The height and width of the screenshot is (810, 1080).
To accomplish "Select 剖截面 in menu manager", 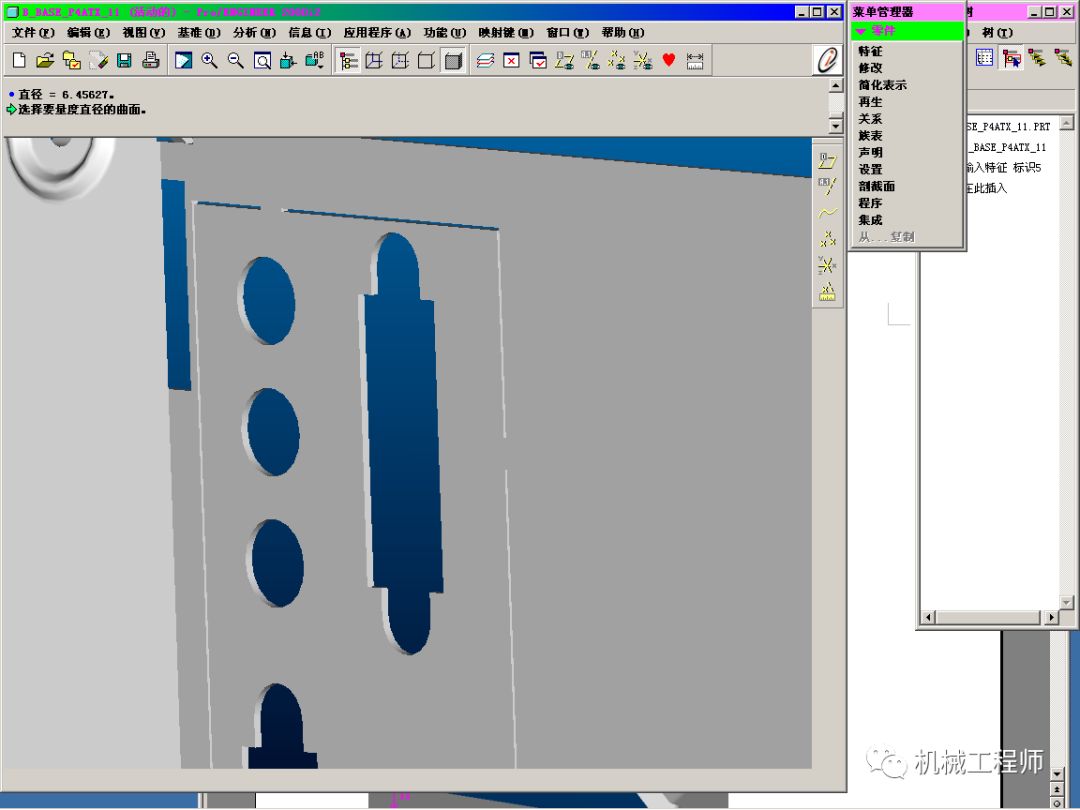I will 876,186.
